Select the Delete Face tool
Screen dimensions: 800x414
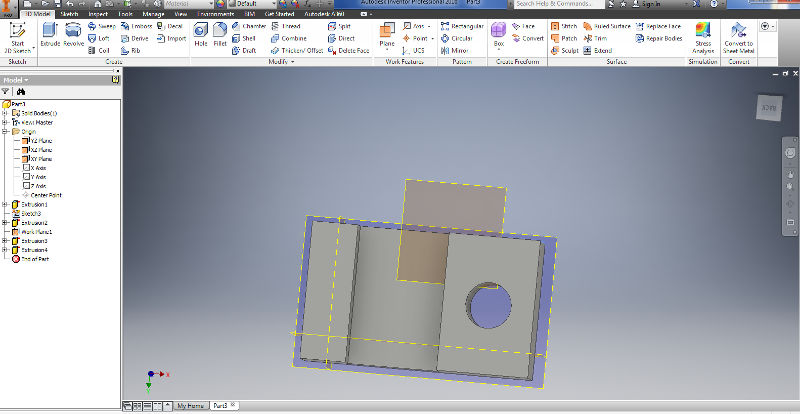click(x=348, y=51)
